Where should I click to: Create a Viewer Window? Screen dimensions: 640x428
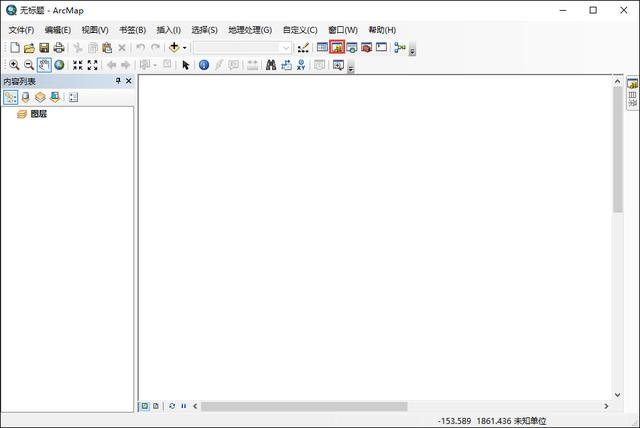click(x=338, y=65)
